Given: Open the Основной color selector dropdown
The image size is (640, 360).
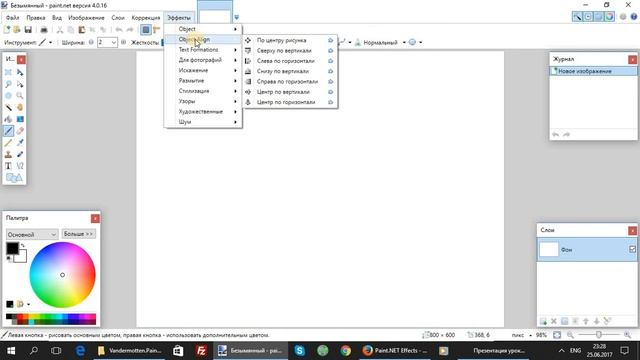Looking at the screenshot, I should (x=31, y=234).
